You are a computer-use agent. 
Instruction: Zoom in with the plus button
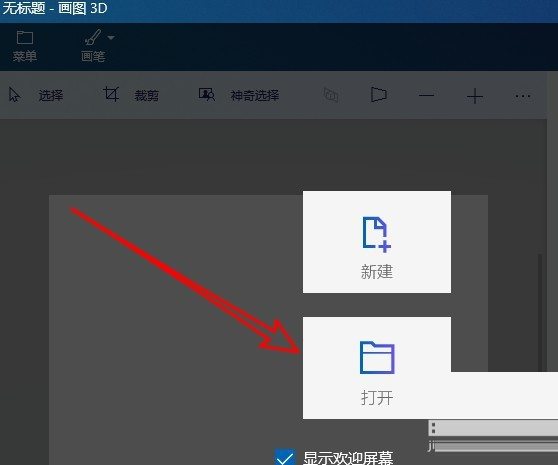[x=475, y=96]
